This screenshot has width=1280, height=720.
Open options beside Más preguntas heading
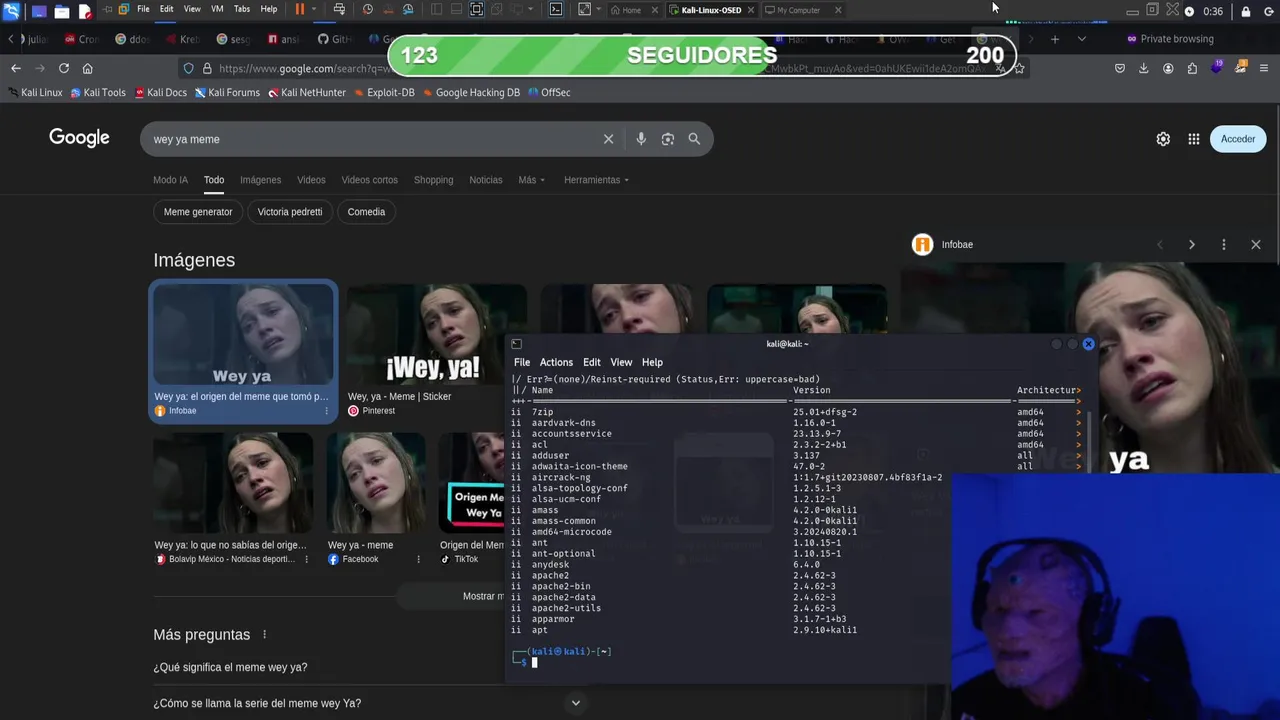[x=265, y=635]
